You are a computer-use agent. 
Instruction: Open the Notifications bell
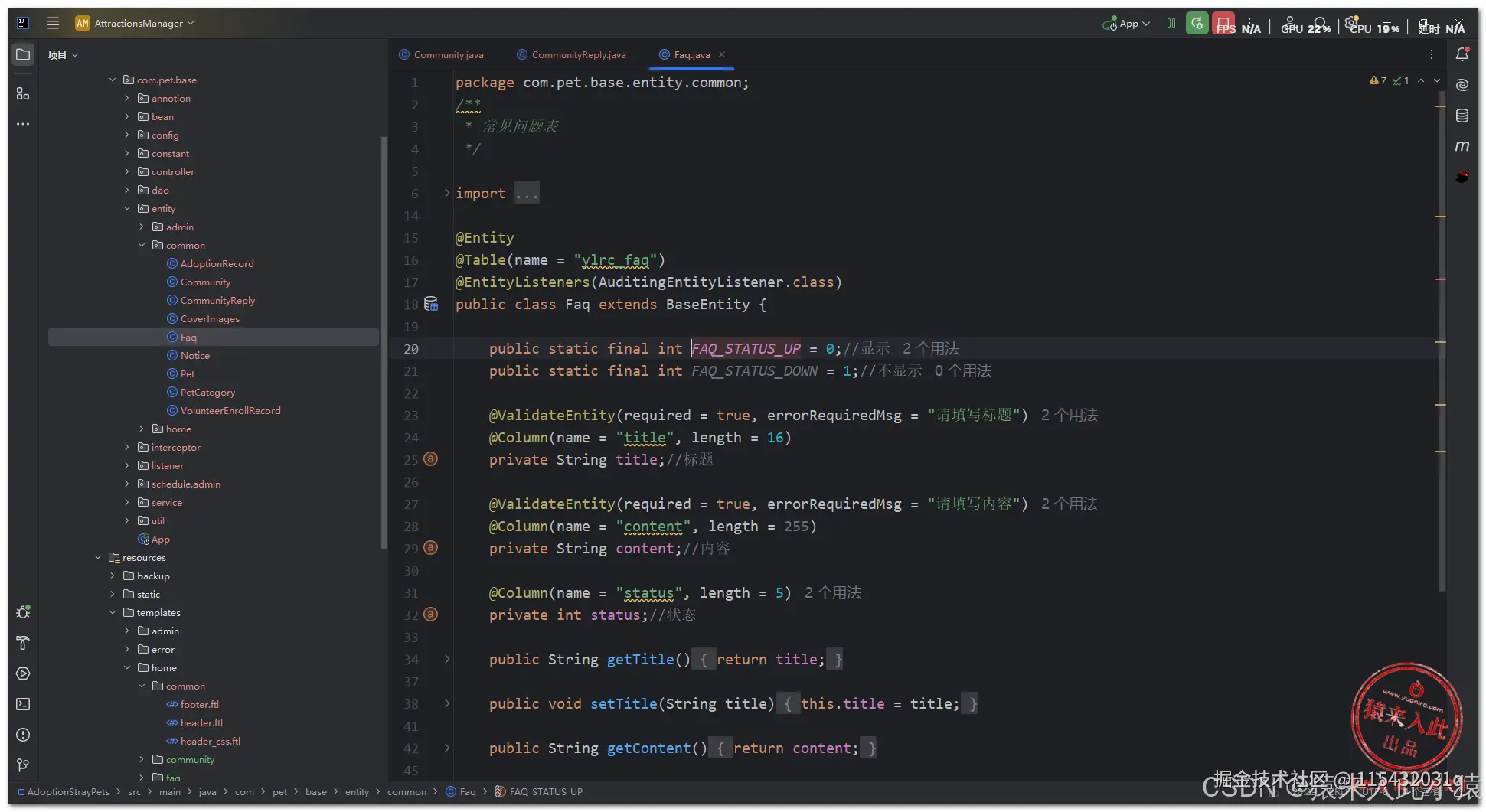[1462, 54]
